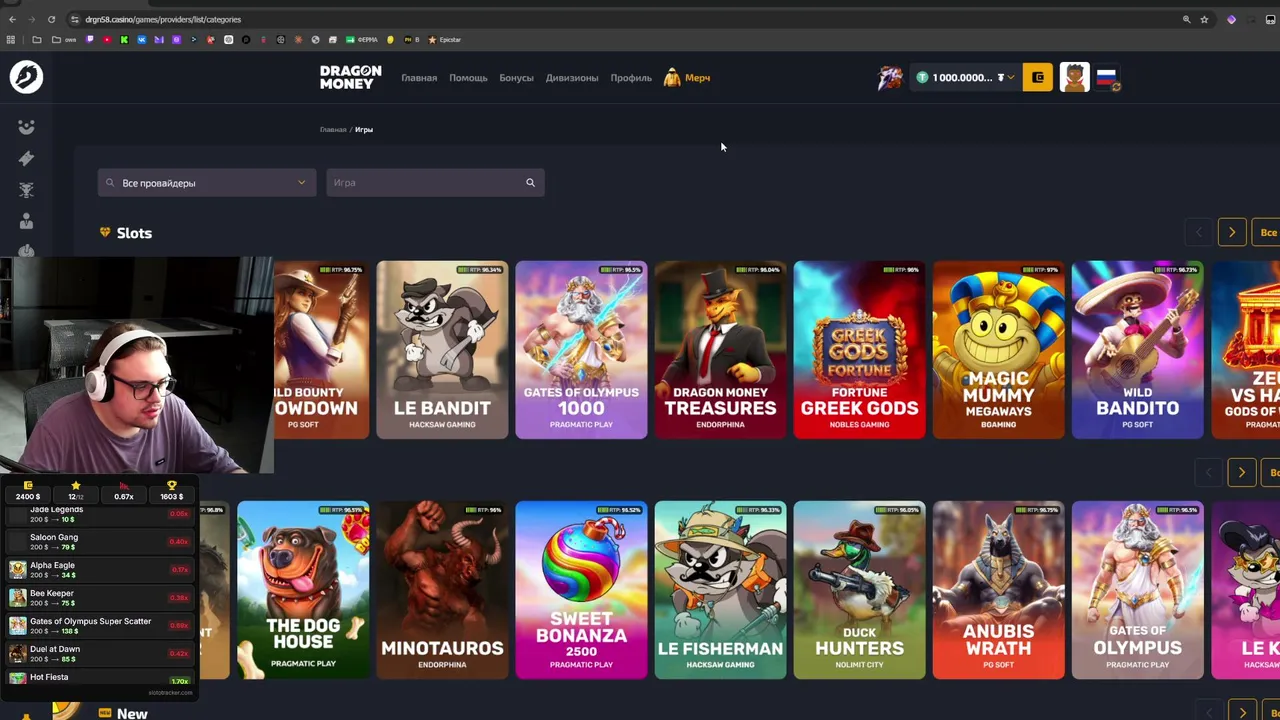
Task: Open the Le Fisherman game card
Action: (x=720, y=590)
